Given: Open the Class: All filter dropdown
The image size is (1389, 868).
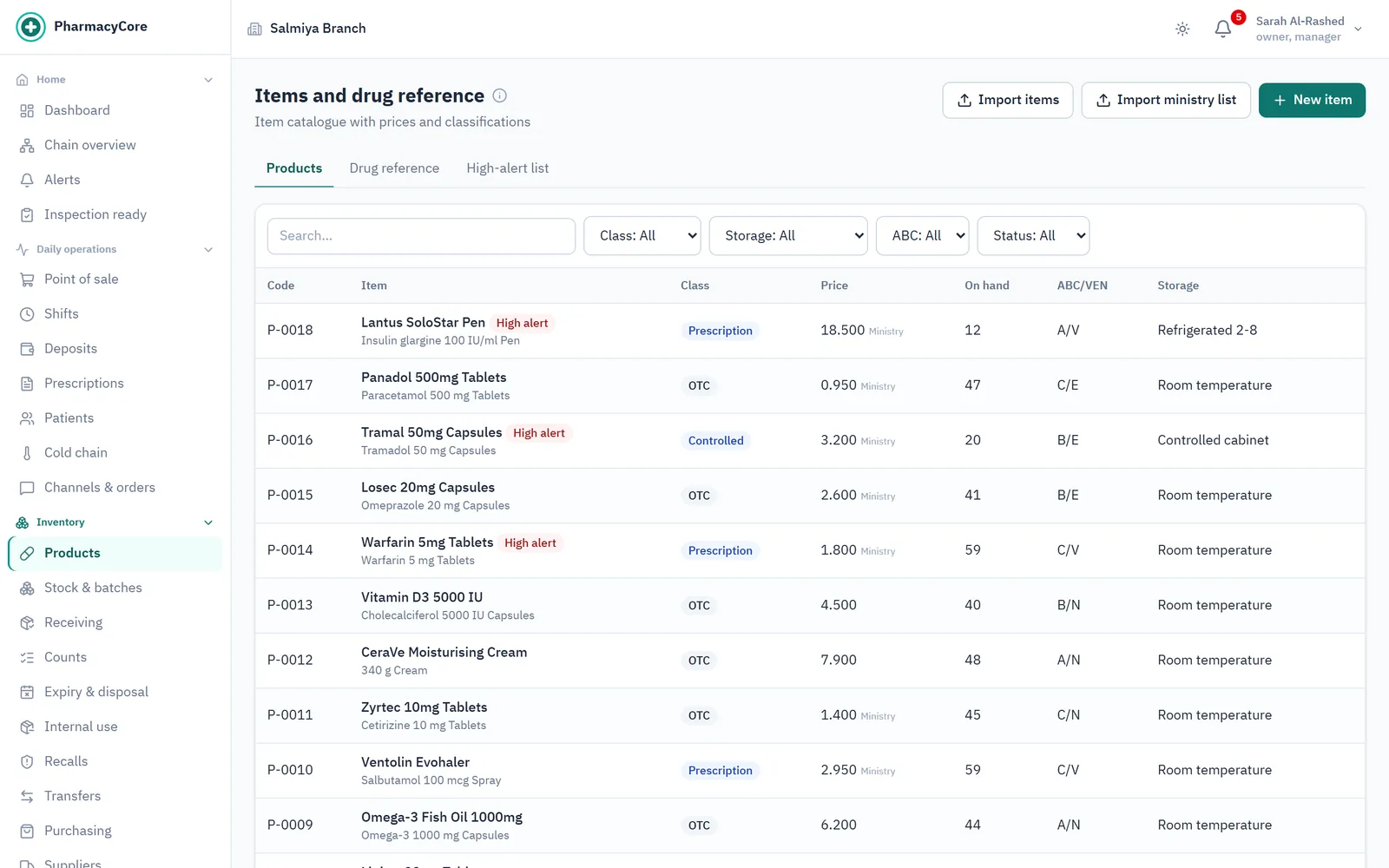Looking at the screenshot, I should [642, 236].
